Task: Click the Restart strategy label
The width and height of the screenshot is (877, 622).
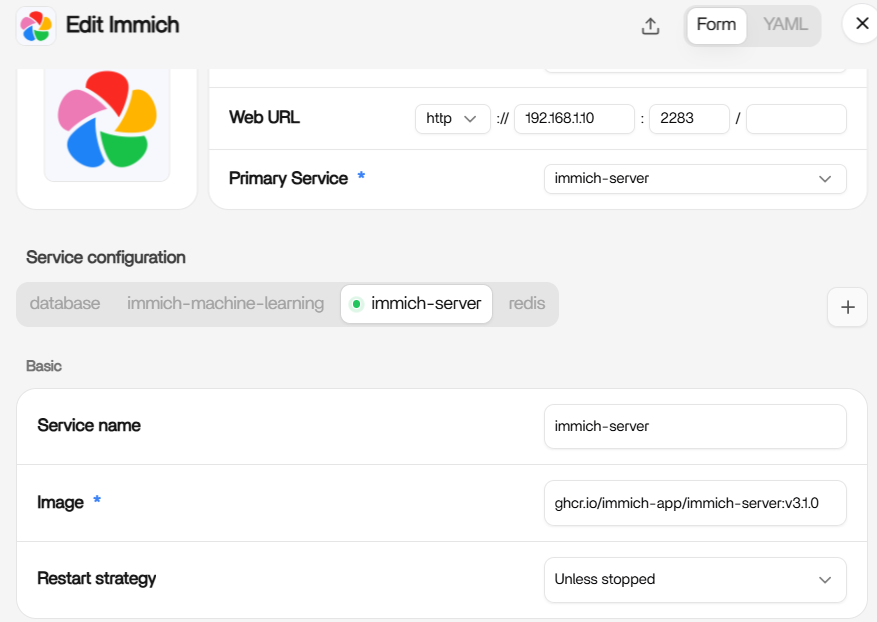Action: coord(96,579)
